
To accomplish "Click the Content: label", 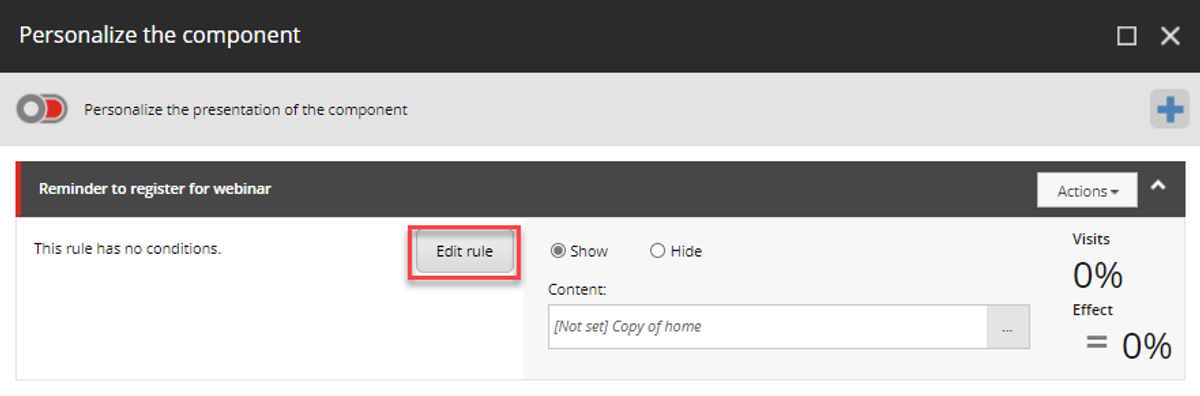I will [578, 290].
